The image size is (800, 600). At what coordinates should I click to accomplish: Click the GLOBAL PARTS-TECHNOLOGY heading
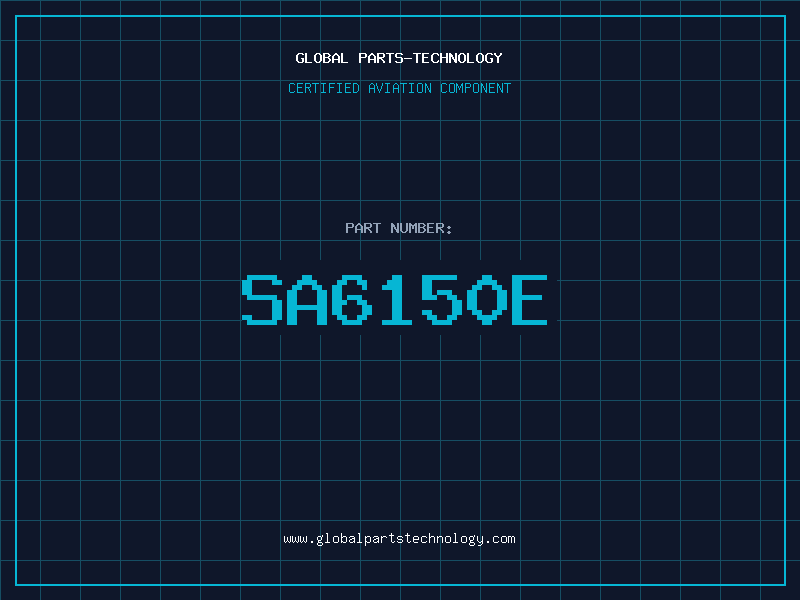click(x=399, y=58)
